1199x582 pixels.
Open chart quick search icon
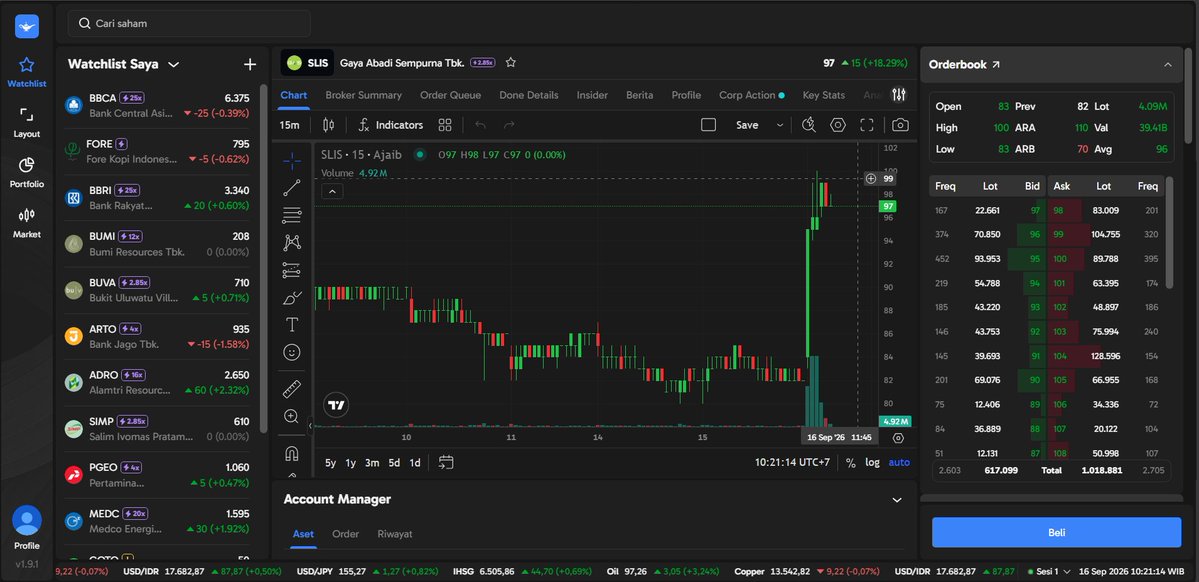coord(808,125)
